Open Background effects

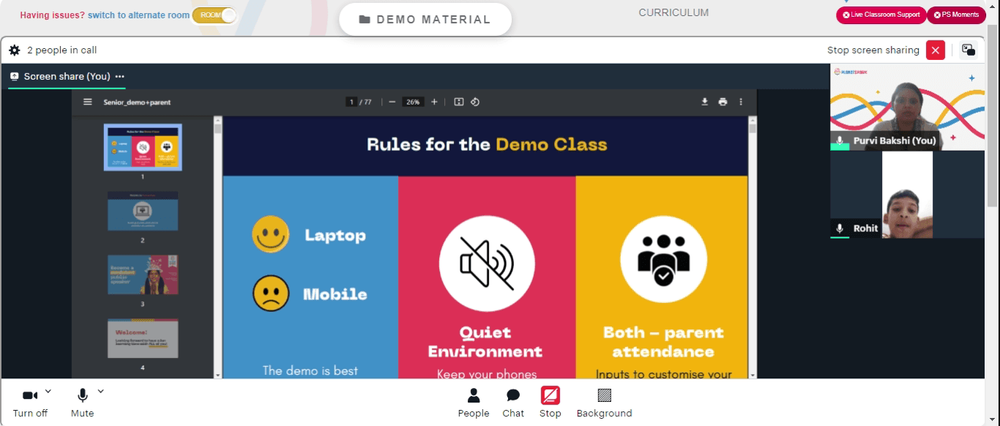click(604, 403)
